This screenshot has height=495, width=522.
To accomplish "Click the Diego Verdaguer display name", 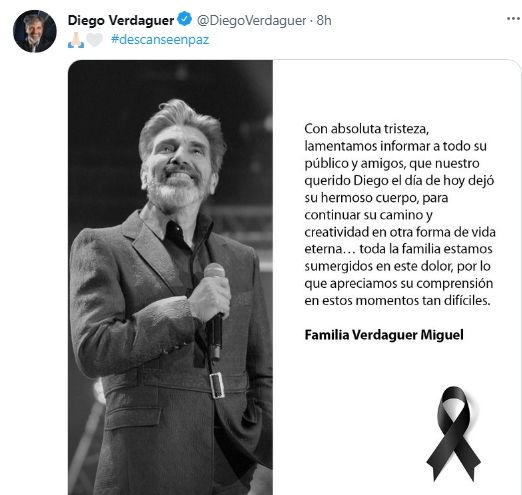I will click(121, 20).
